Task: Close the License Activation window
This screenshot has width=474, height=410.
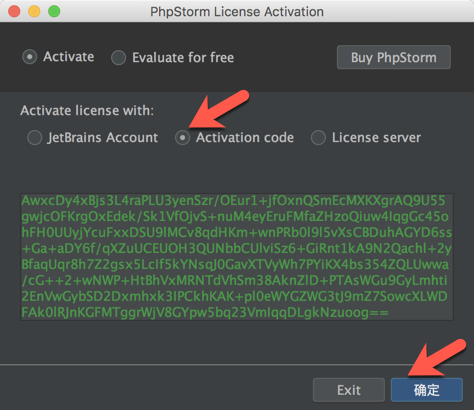Action: 14,11
